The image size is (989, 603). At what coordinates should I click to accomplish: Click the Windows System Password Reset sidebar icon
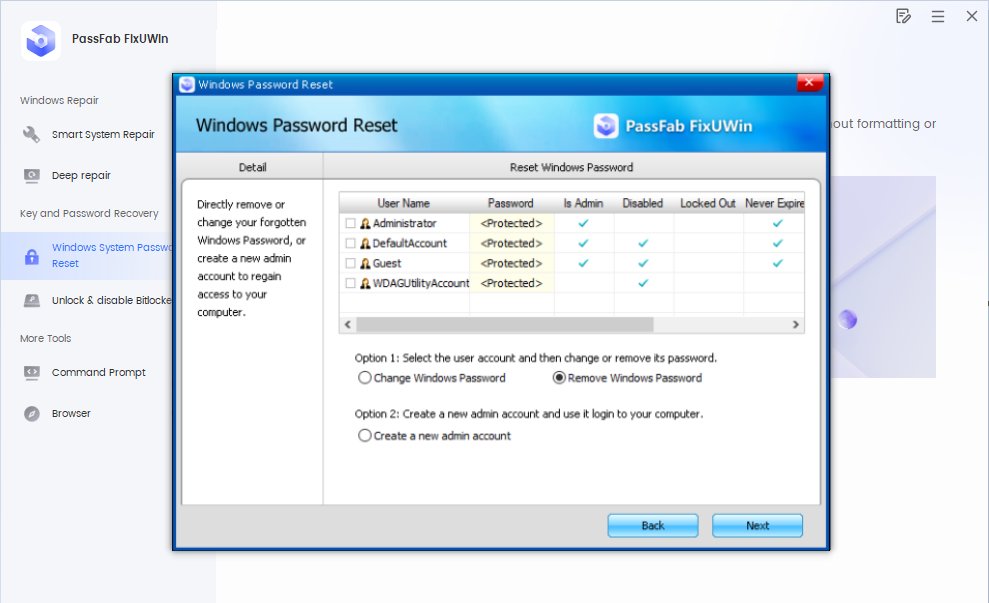[x=33, y=255]
